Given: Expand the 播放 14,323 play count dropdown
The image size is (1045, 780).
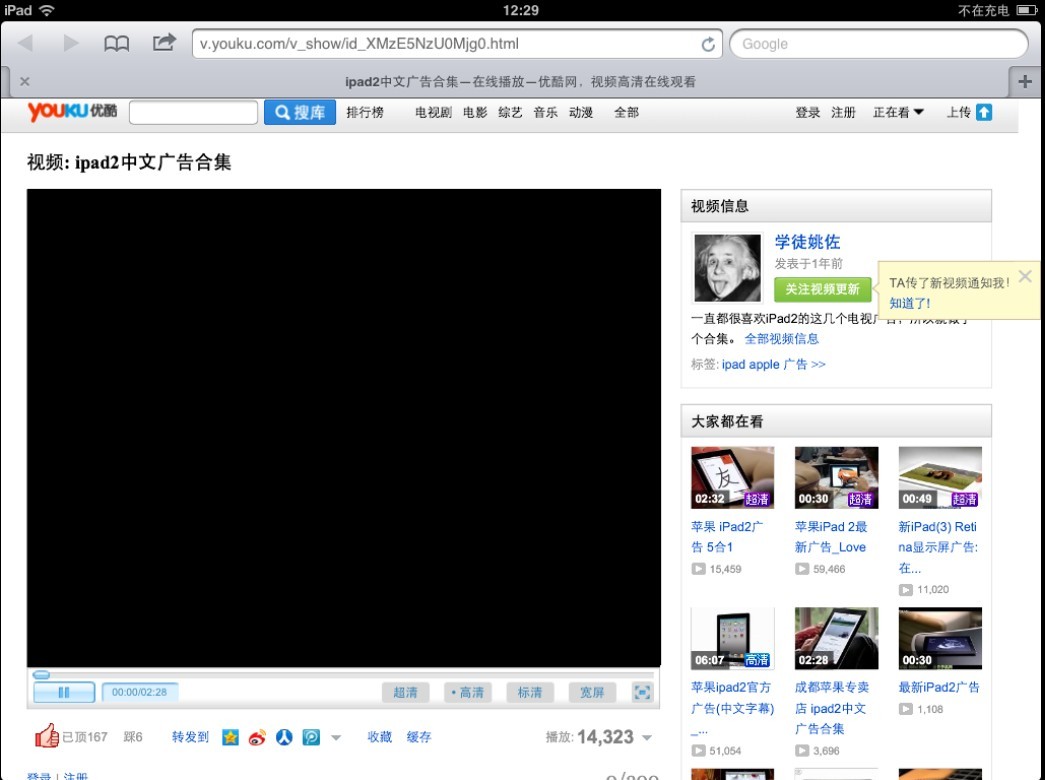Looking at the screenshot, I should click(646, 737).
